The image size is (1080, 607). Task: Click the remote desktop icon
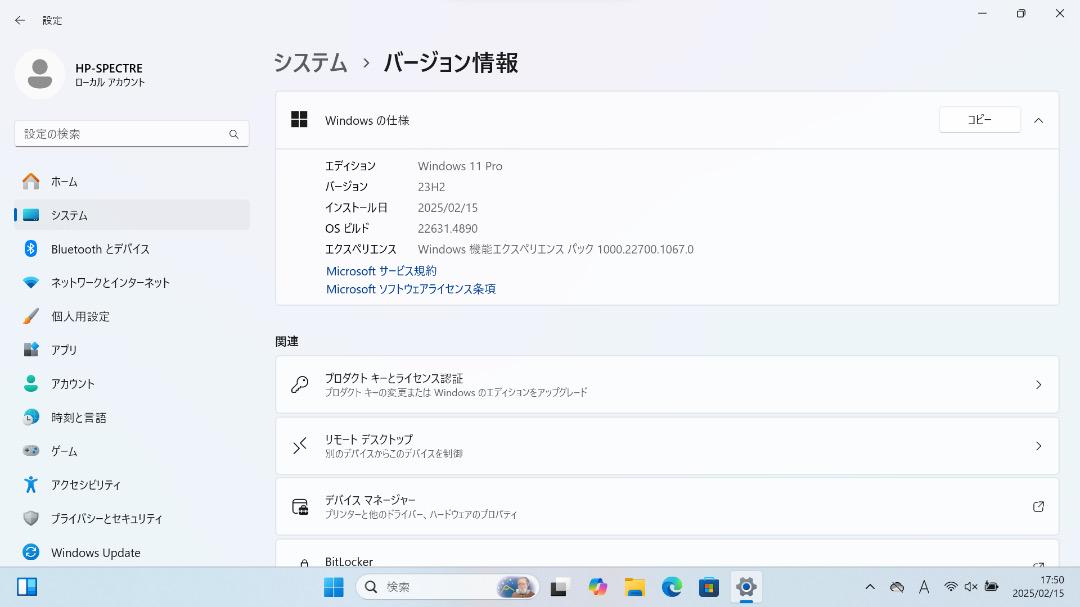[x=300, y=446]
